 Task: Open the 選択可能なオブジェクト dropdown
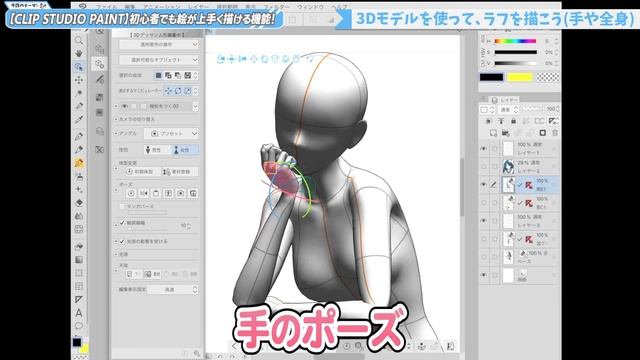click(159, 60)
